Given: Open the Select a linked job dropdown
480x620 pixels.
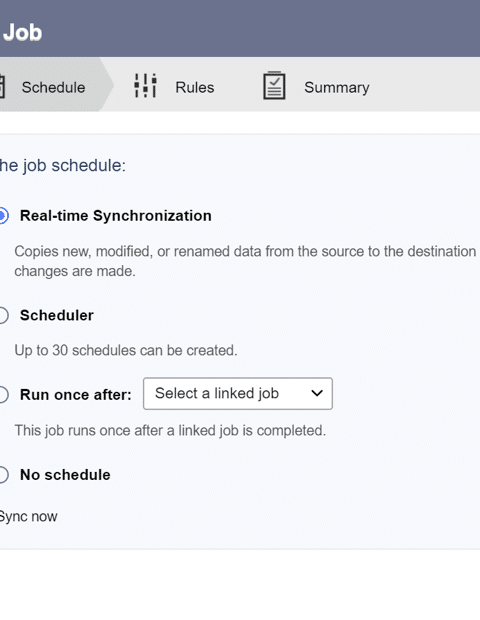Looking at the screenshot, I should (238, 393).
